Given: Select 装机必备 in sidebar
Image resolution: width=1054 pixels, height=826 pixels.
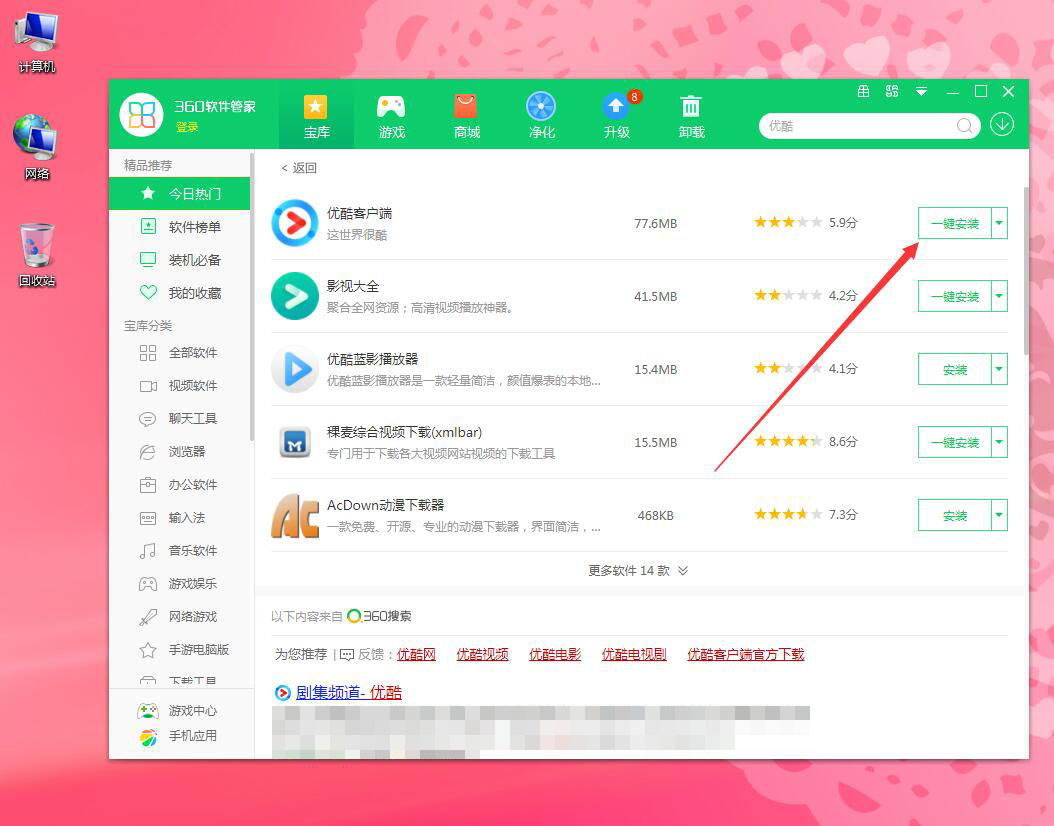Looking at the screenshot, I should pos(179,259).
